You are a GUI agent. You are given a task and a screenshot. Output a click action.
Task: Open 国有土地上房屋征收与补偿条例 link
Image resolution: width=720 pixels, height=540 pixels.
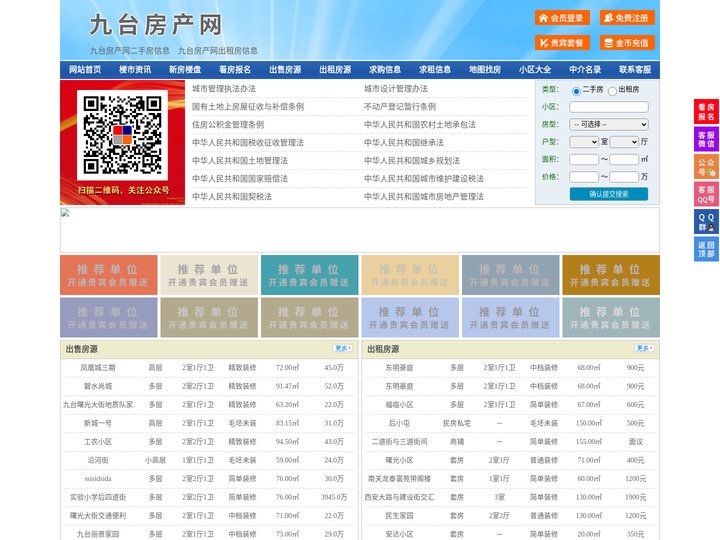248,107
